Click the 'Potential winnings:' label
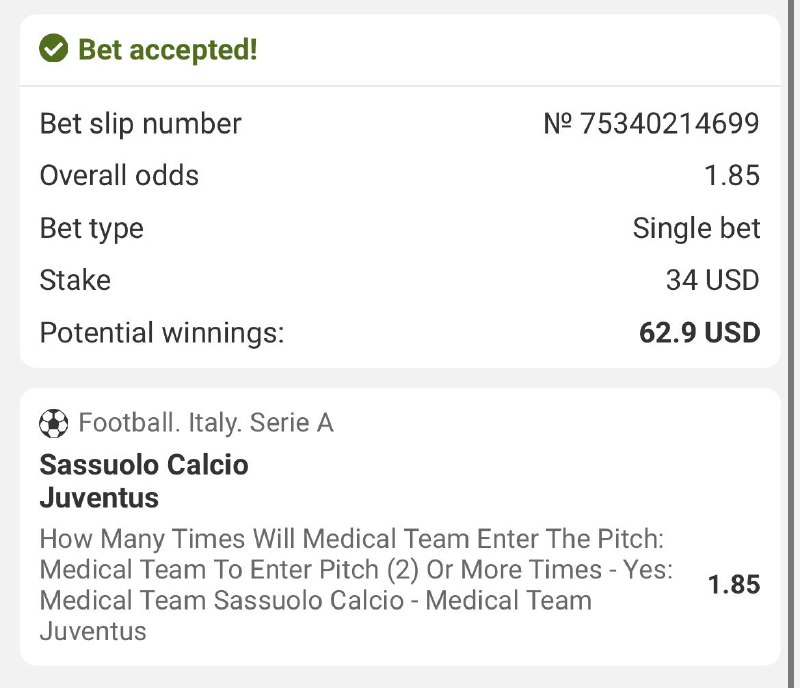The height and width of the screenshot is (688, 800). 162,332
